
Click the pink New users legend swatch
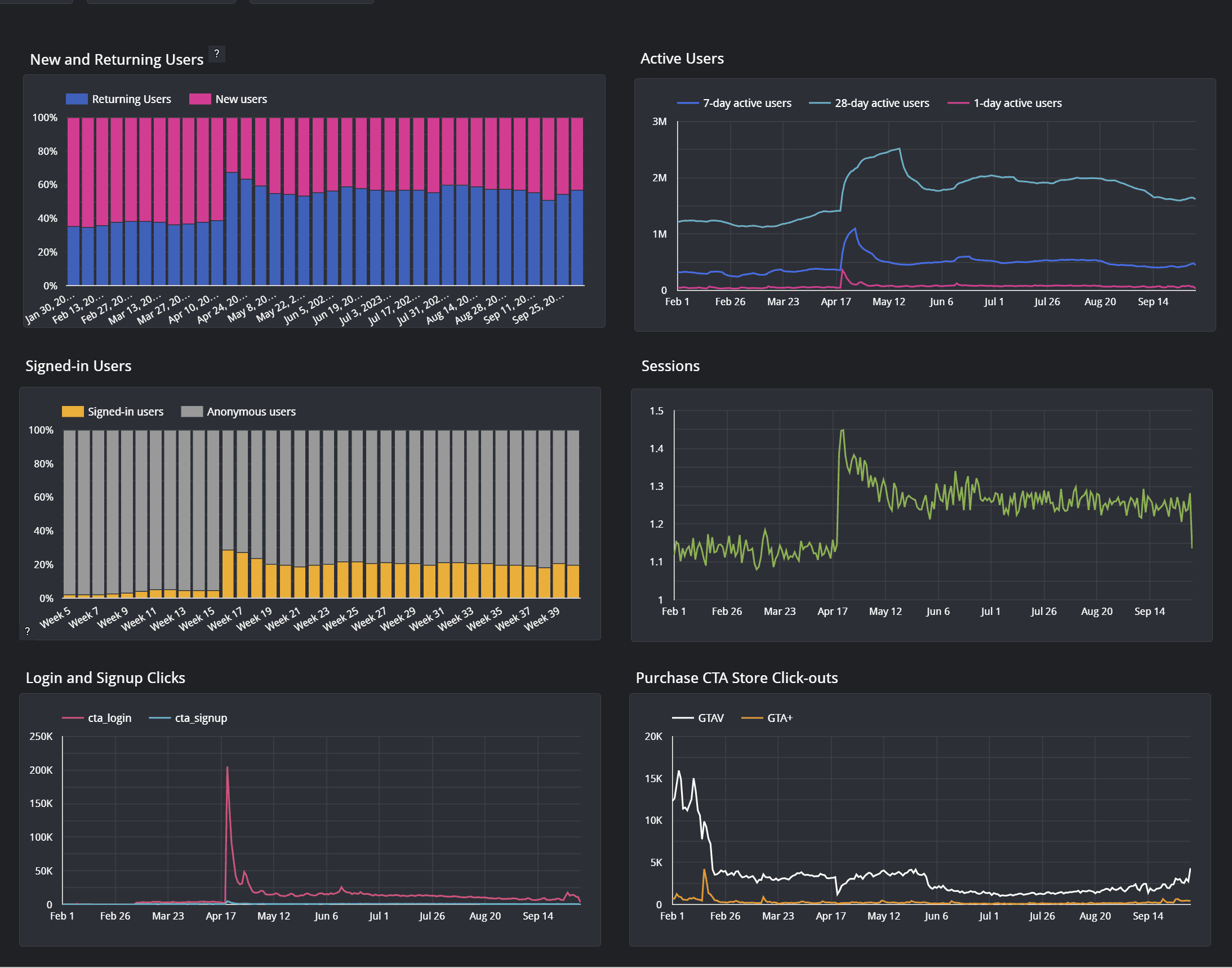[x=199, y=99]
